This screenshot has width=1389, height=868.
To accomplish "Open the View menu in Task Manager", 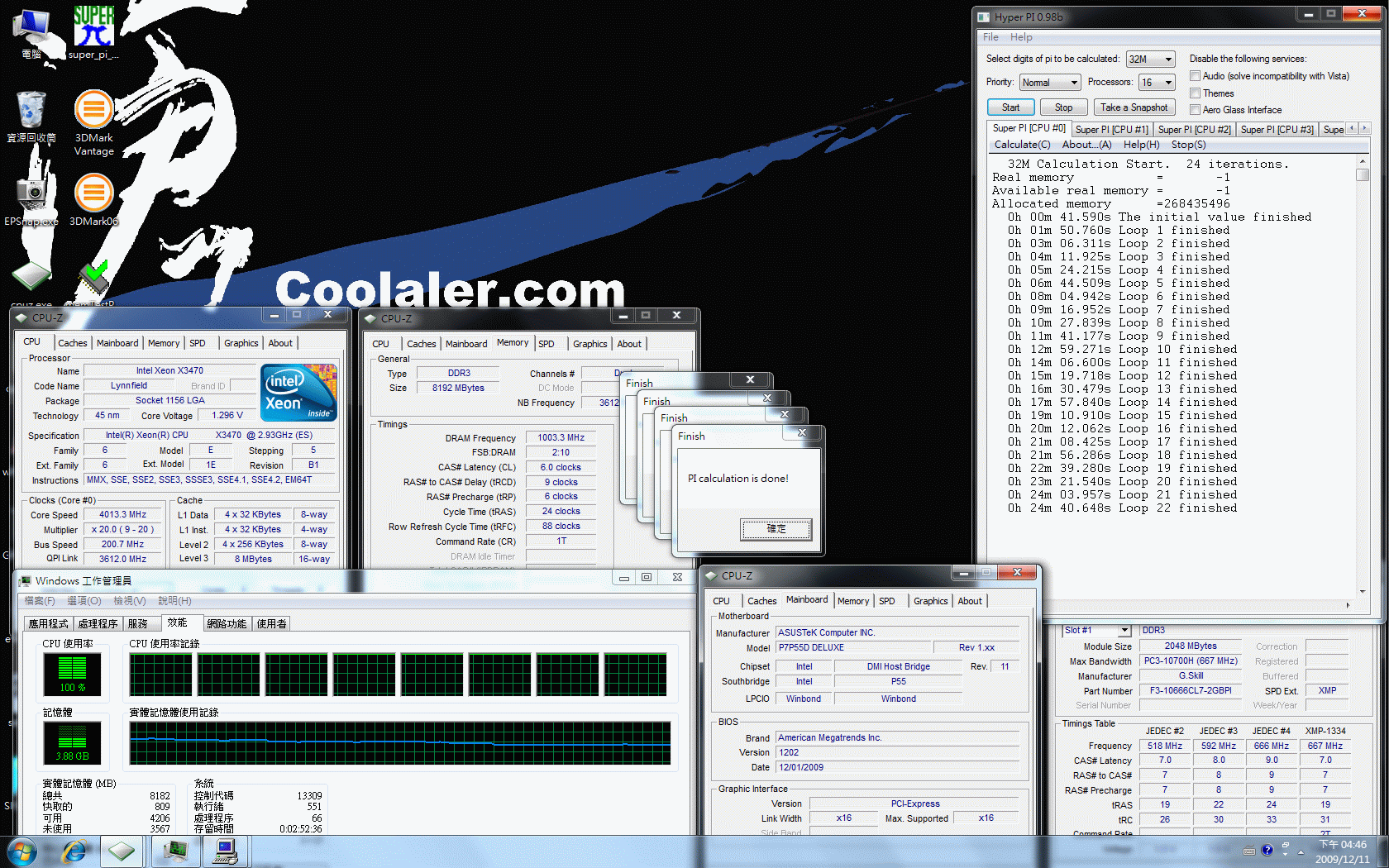I will 129,601.
